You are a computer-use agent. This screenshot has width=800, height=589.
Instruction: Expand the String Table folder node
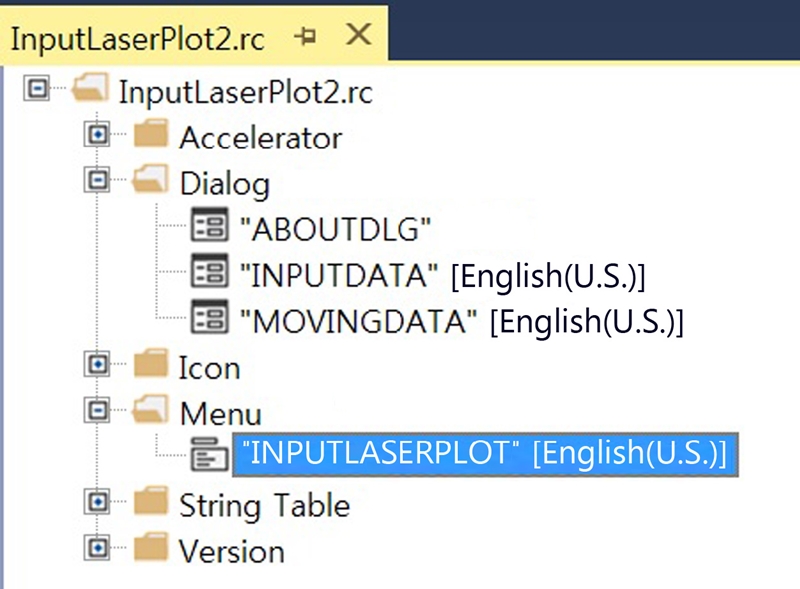(x=97, y=503)
